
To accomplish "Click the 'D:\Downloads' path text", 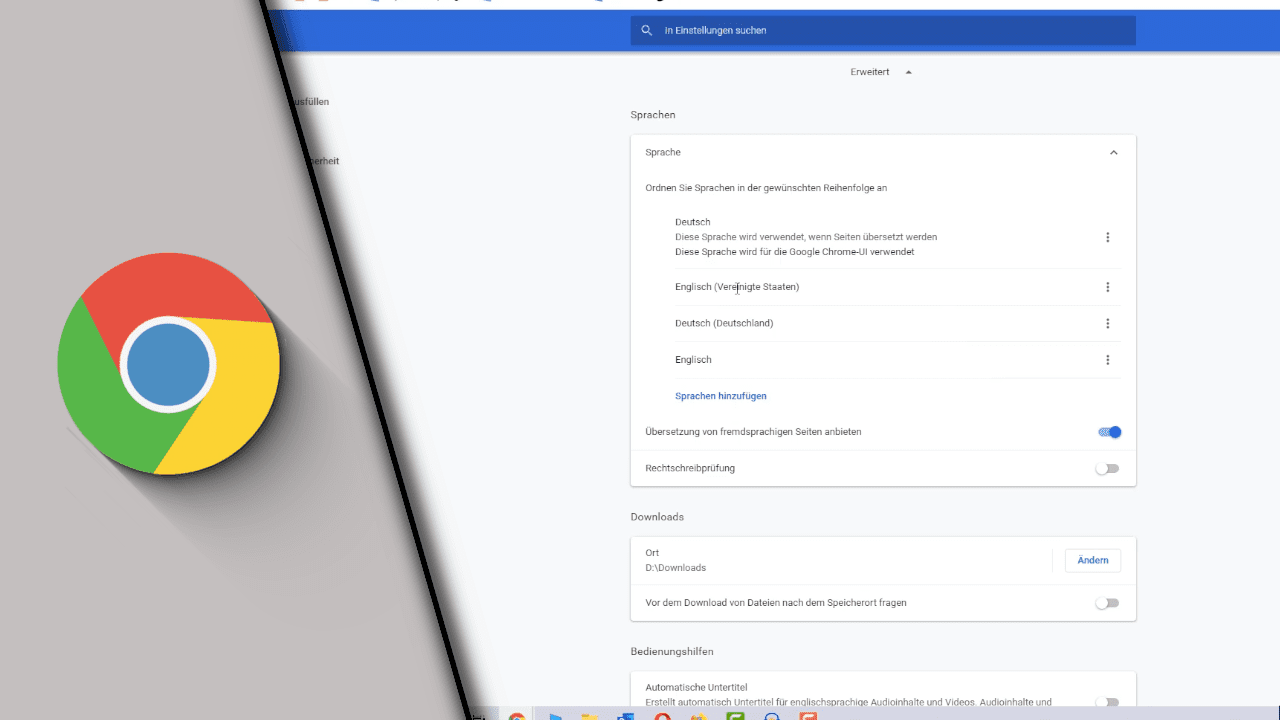I will tap(676, 568).
